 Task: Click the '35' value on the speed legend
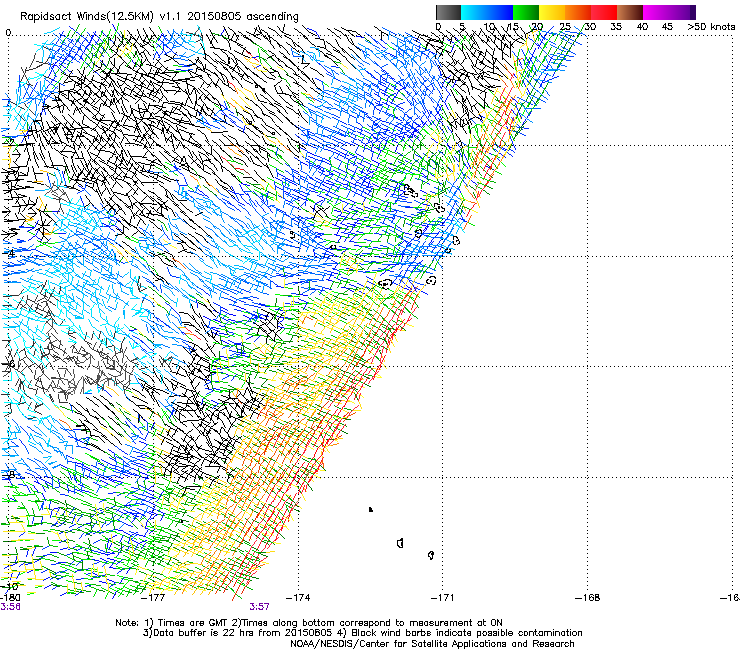click(616, 27)
